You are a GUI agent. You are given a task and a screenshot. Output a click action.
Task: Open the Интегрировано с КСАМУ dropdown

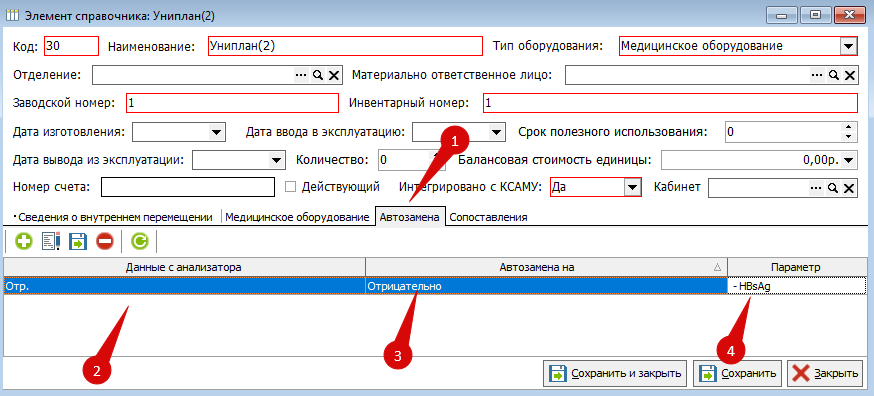631,188
